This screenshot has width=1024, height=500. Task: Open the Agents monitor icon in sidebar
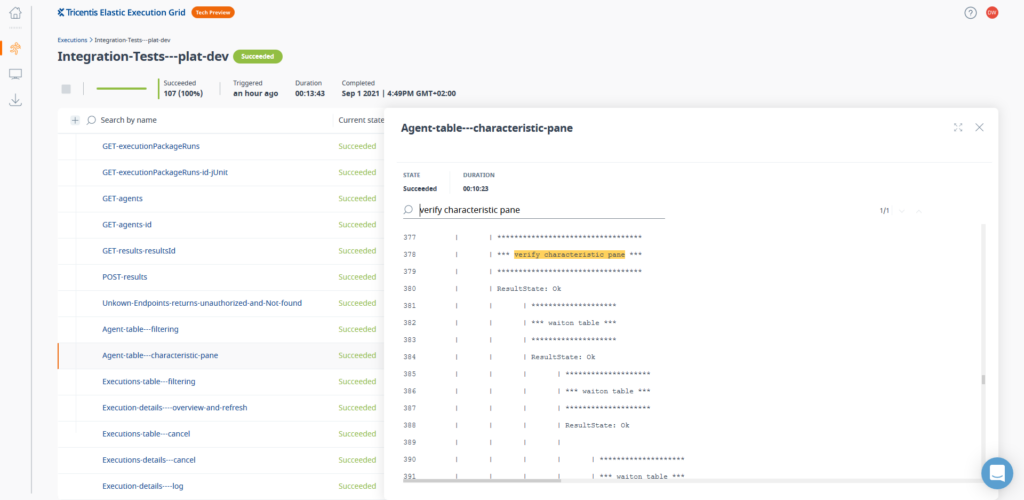point(16,74)
